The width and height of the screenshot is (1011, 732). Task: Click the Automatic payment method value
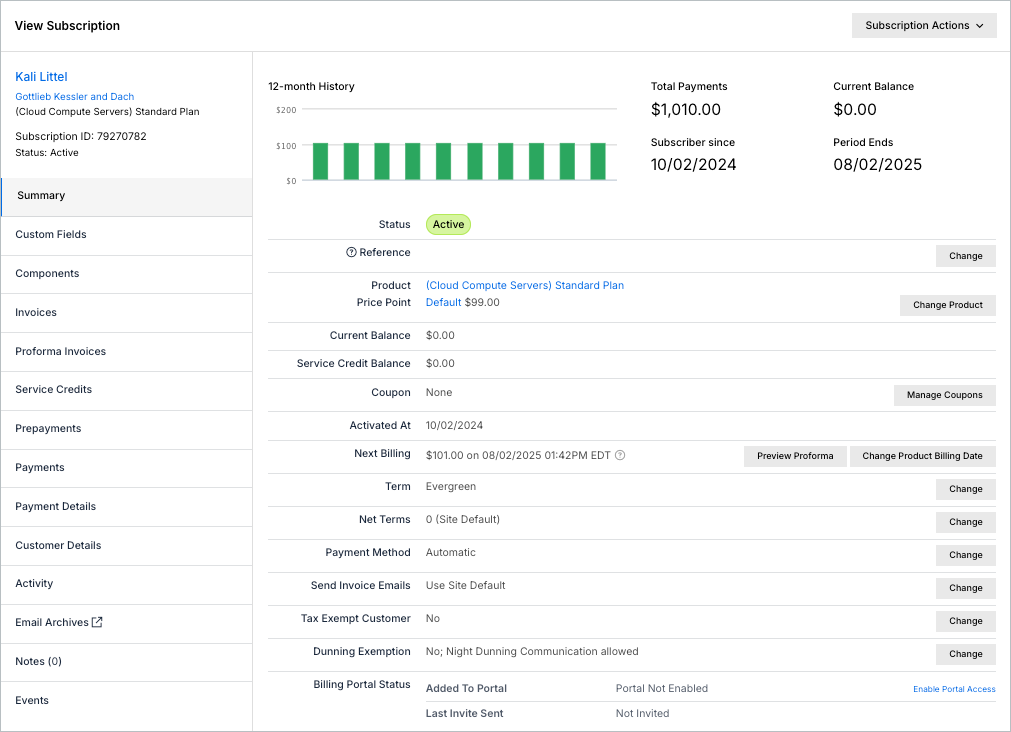(x=451, y=552)
